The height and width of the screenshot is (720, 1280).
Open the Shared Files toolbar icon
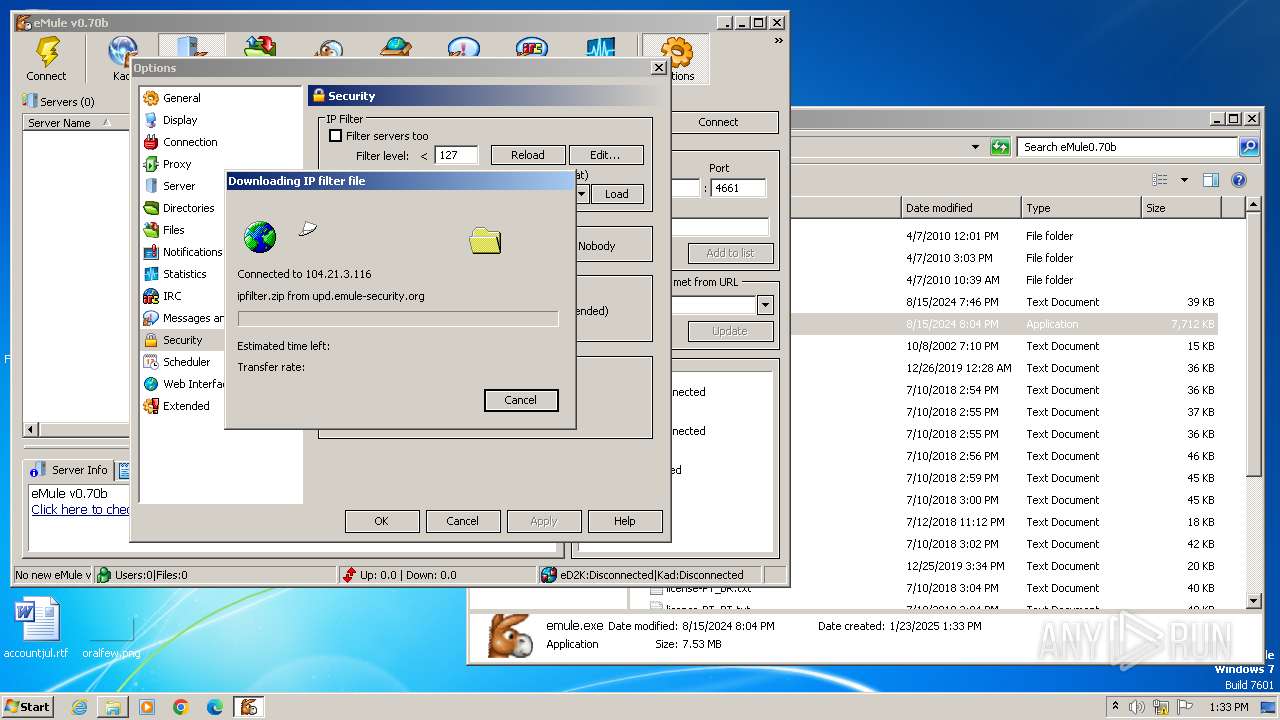tap(396, 48)
